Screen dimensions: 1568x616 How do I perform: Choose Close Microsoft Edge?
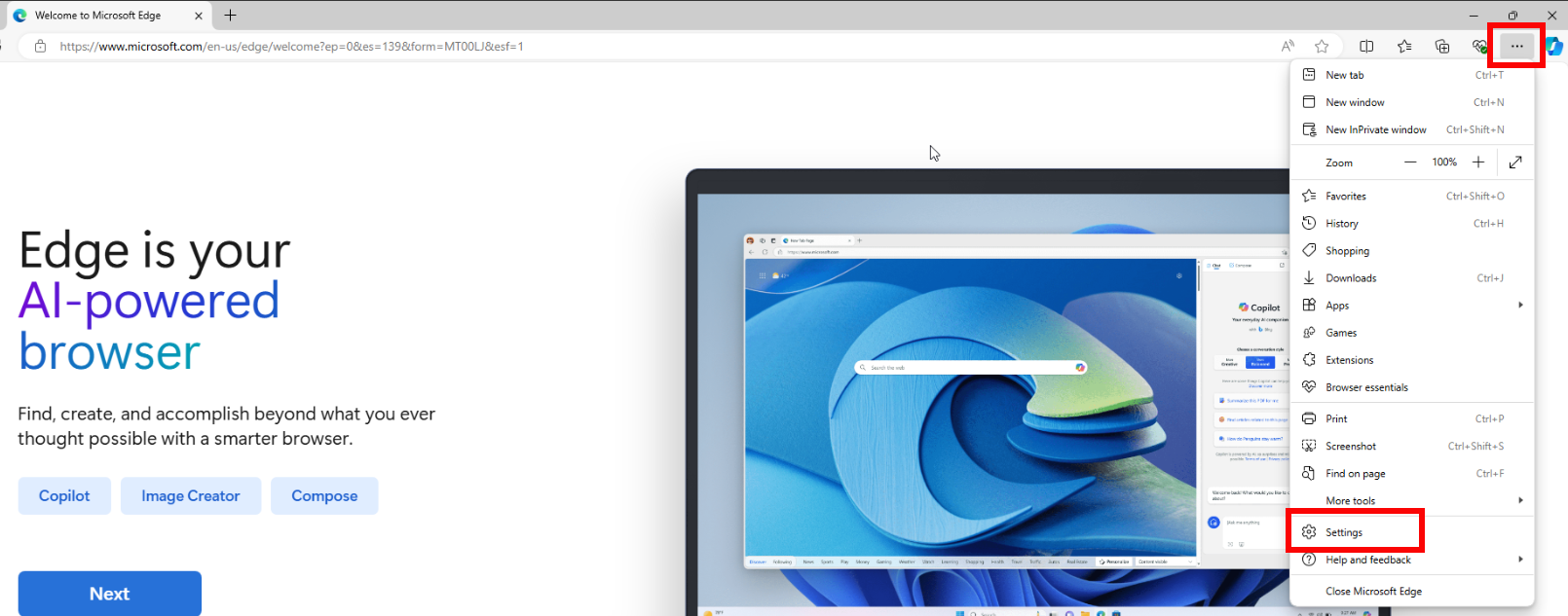pos(1412,591)
